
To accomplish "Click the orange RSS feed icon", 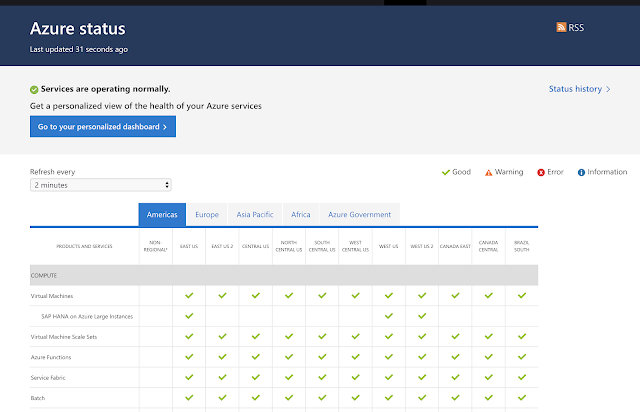I will point(561,27).
